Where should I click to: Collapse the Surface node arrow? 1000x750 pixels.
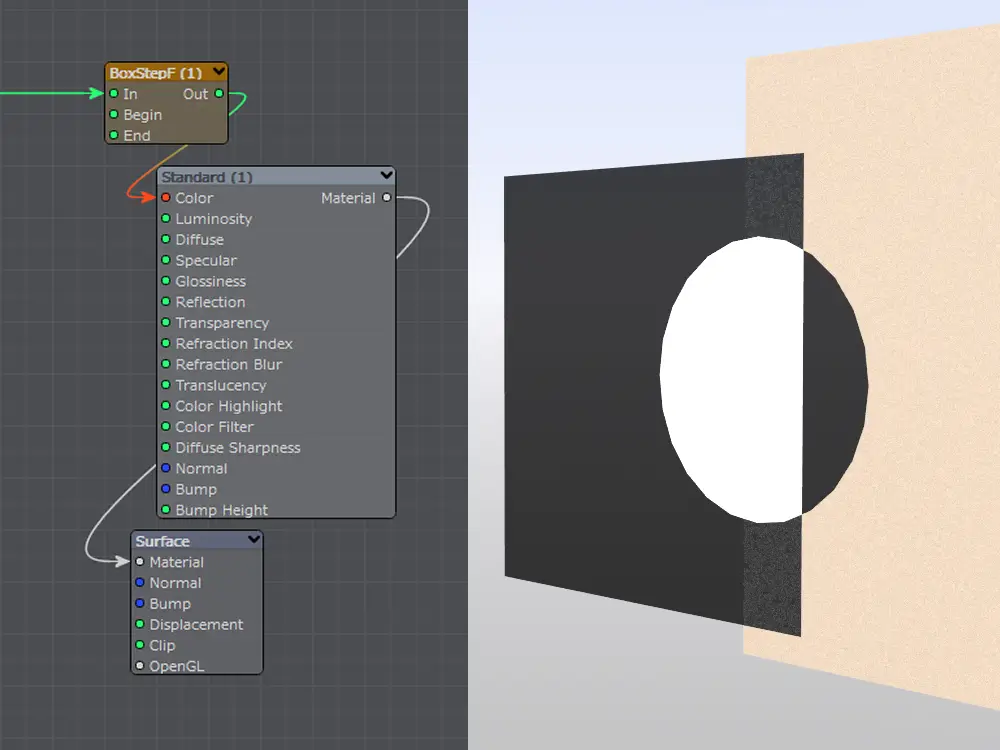(x=254, y=540)
